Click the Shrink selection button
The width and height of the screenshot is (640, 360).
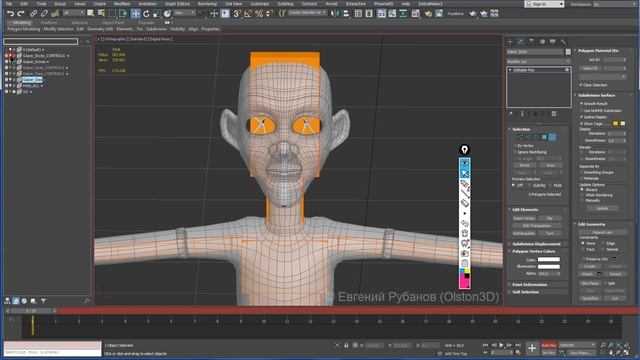[x=525, y=166]
